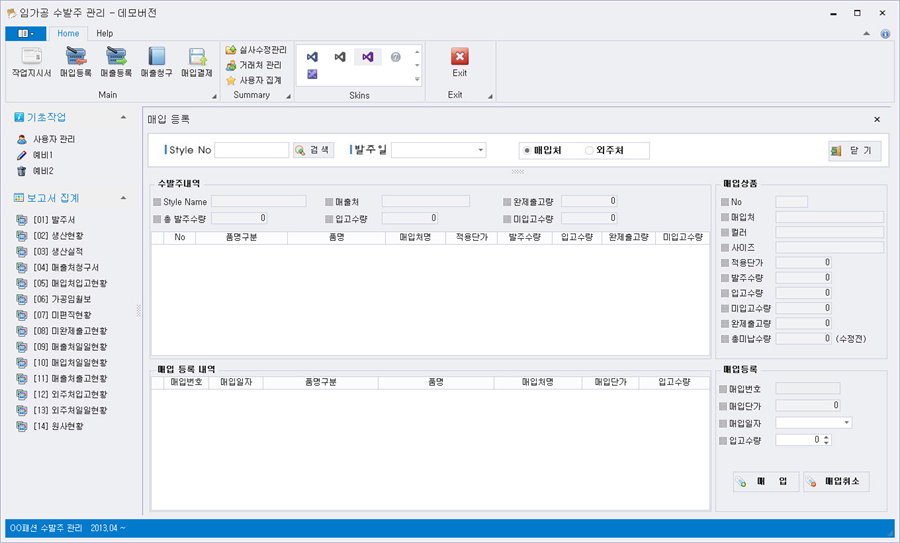Screen dimensions: 900x543
Task: Click the 매입단가 column header
Action: [611, 382]
